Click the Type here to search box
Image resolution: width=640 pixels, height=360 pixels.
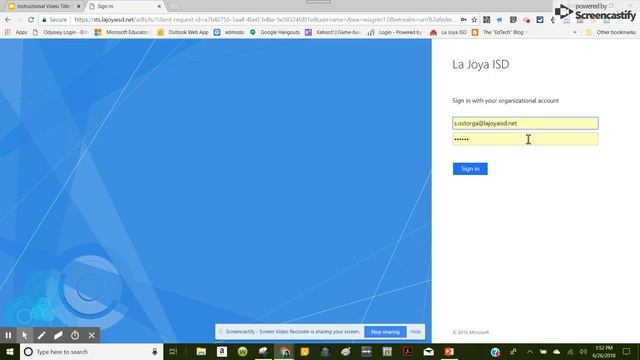[x=91, y=351]
